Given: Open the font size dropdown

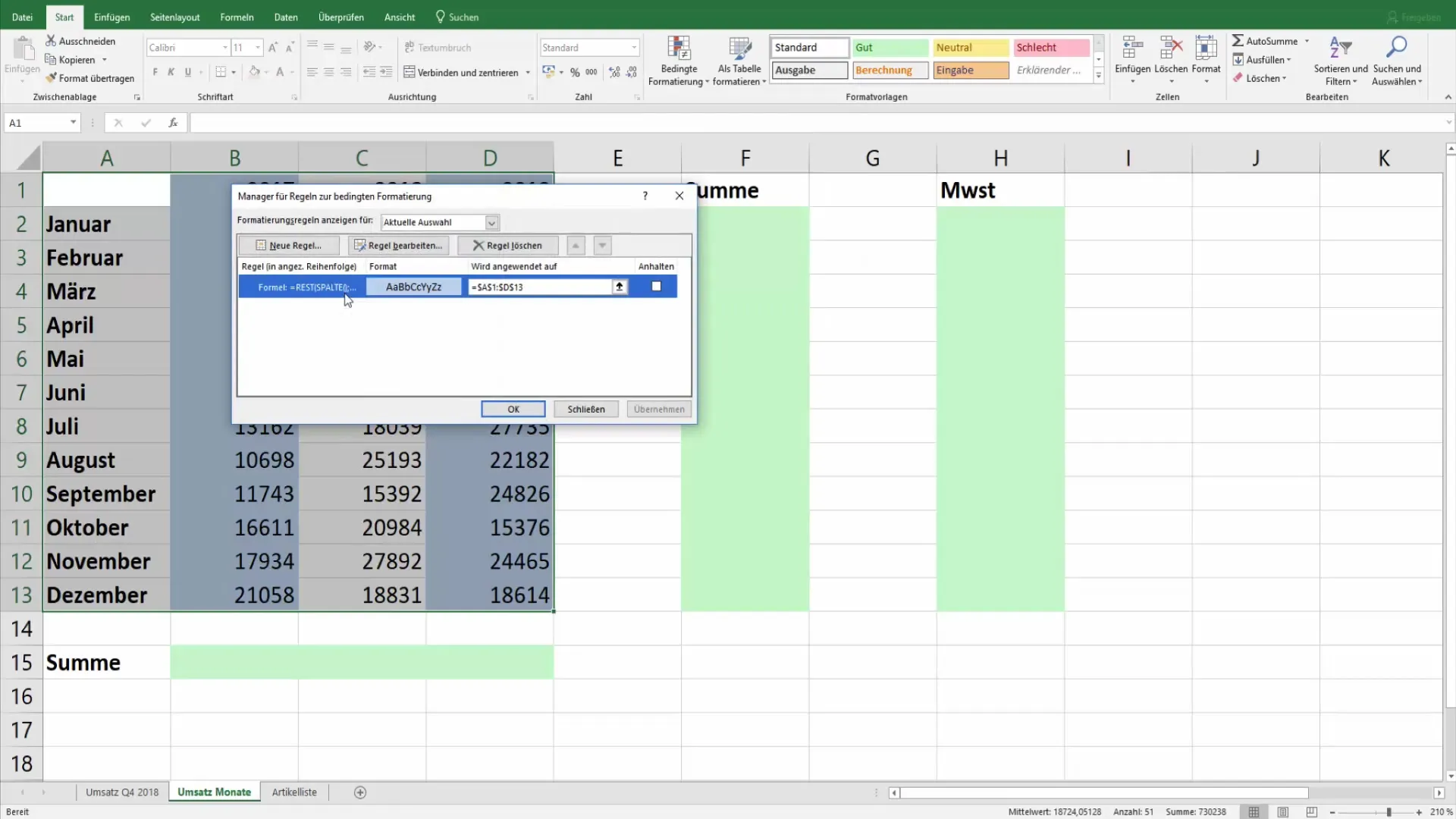Looking at the screenshot, I should (x=258, y=47).
